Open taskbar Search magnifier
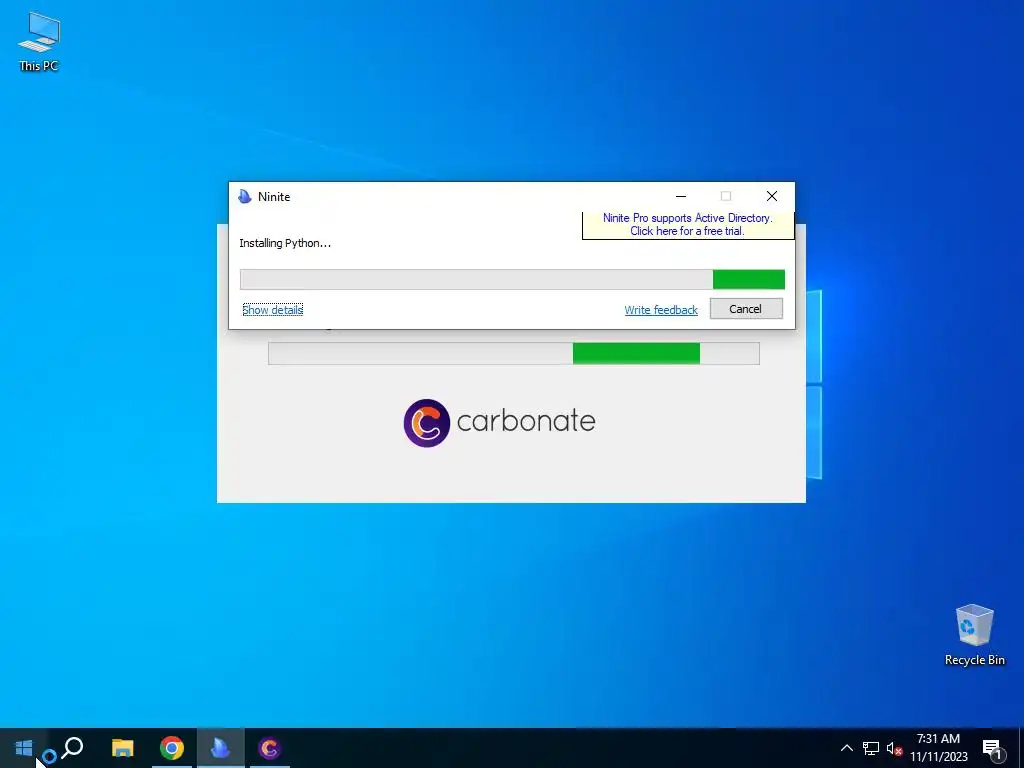 click(x=72, y=748)
